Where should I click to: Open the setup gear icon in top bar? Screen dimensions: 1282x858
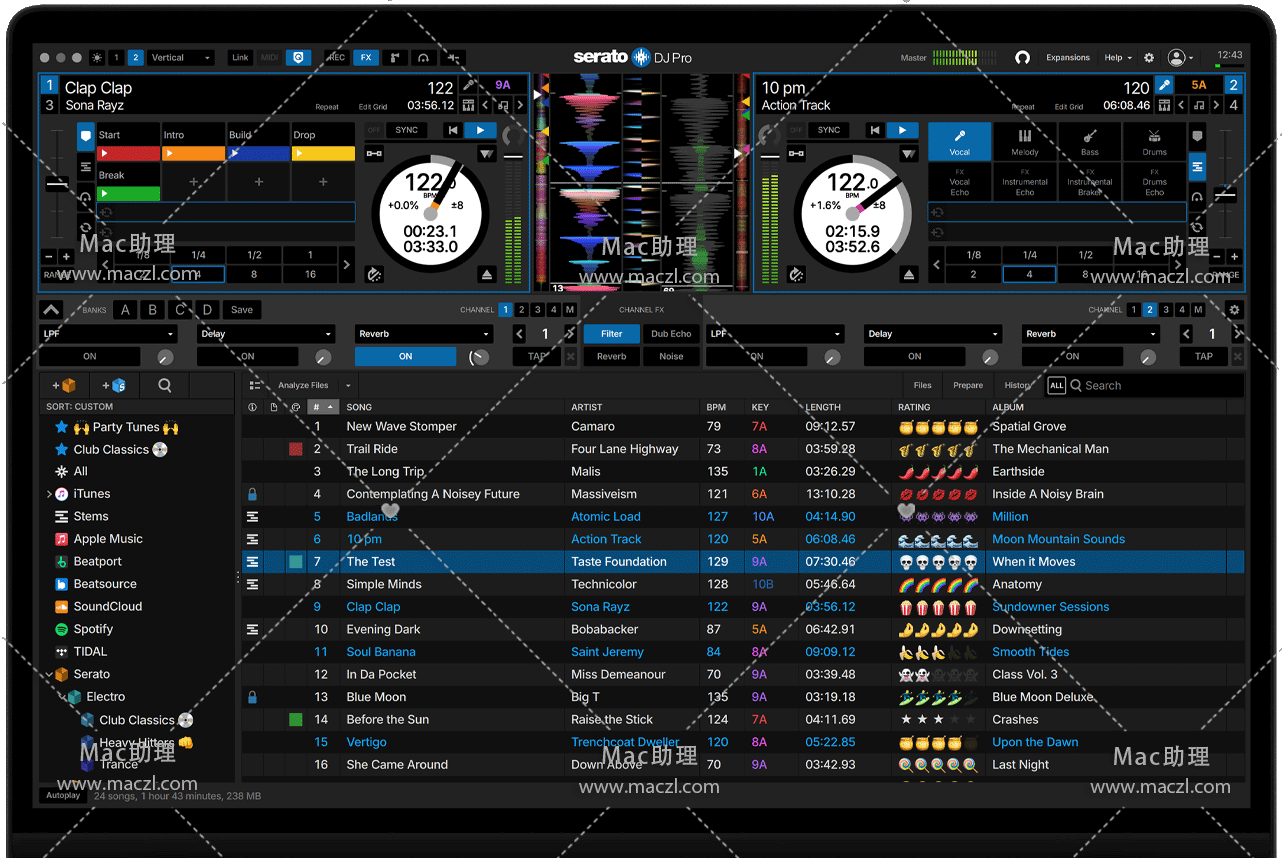click(x=1149, y=58)
